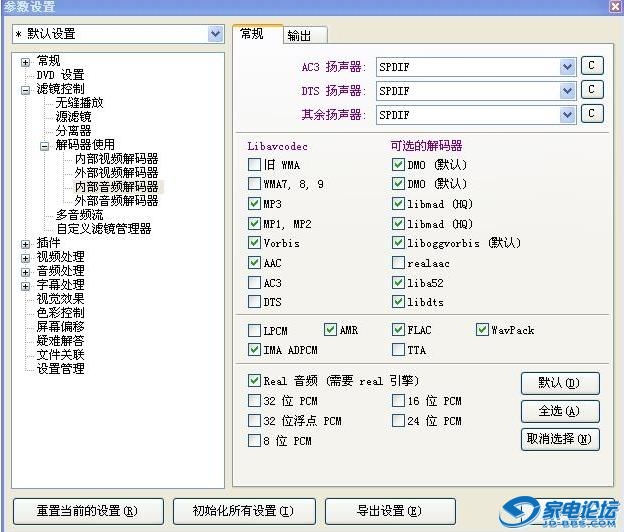Select 分离器 in the tree

click(x=73, y=131)
